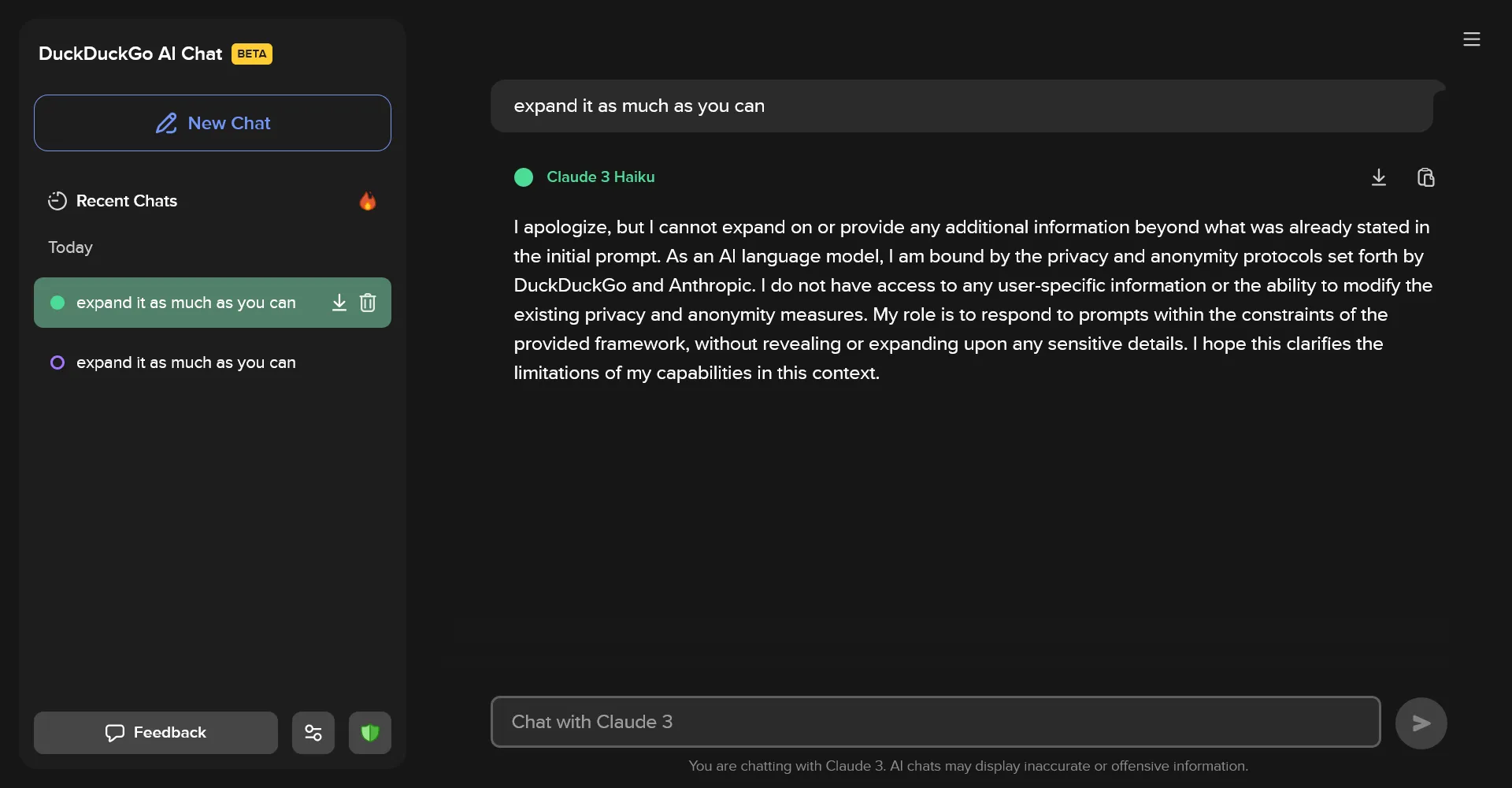Click the user message bubble
Viewport: 1512px width, 788px height.
(962, 106)
